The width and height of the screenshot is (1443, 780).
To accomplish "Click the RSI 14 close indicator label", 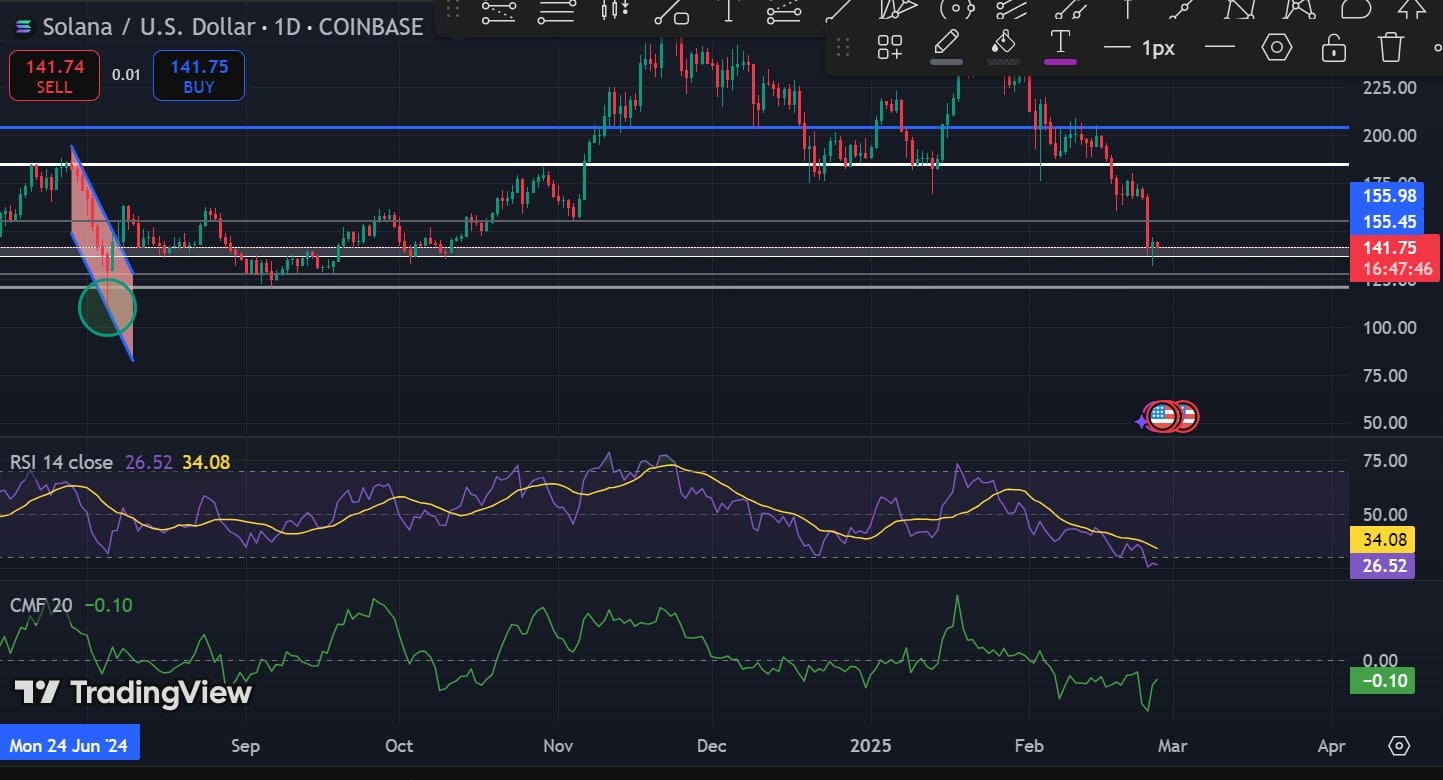I will [x=61, y=462].
